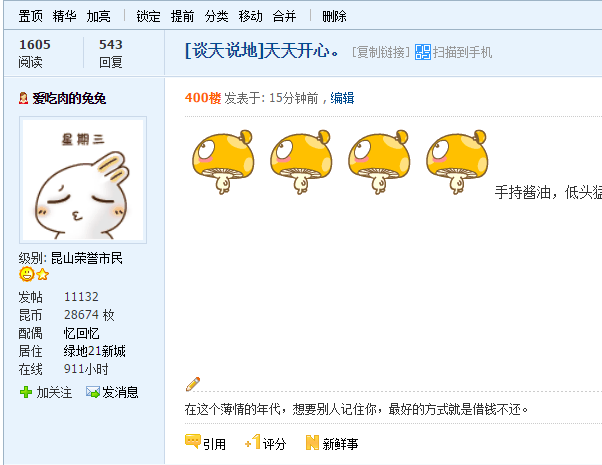The width and height of the screenshot is (602, 465).
Task: Select 删除 in the toolbar
Action: 334,17
